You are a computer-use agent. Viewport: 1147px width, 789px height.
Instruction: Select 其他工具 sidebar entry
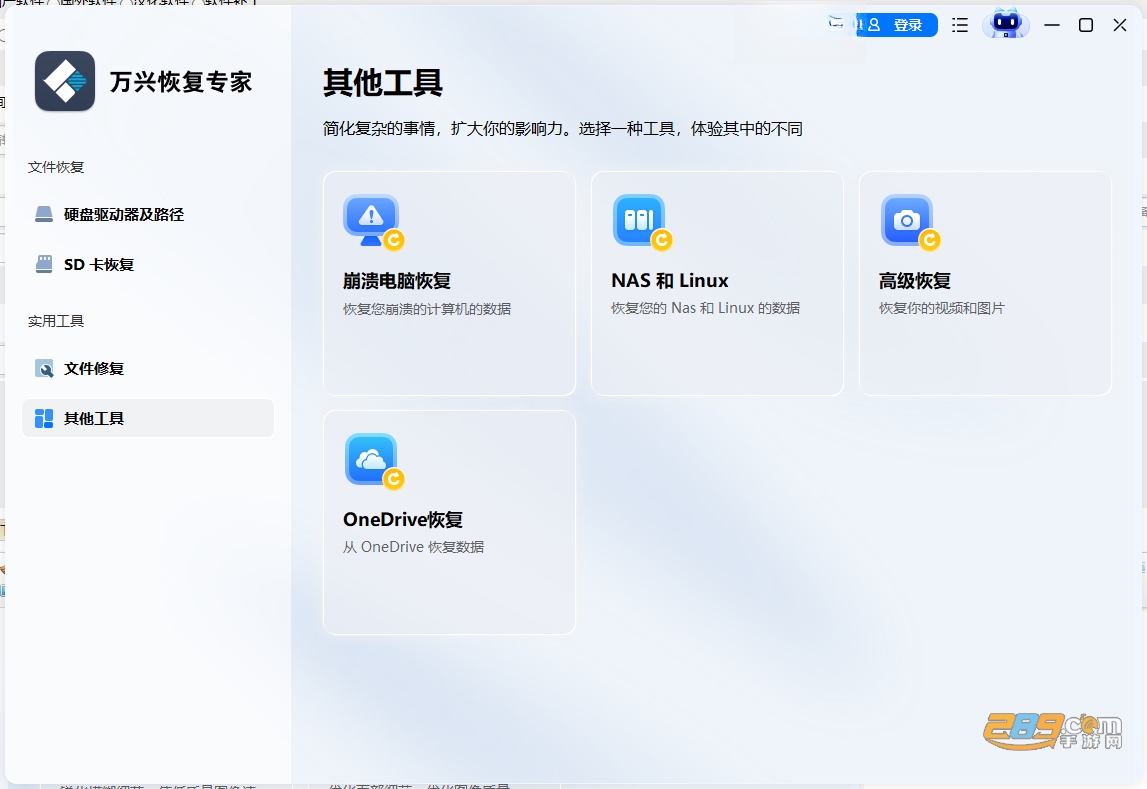click(x=148, y=418)
